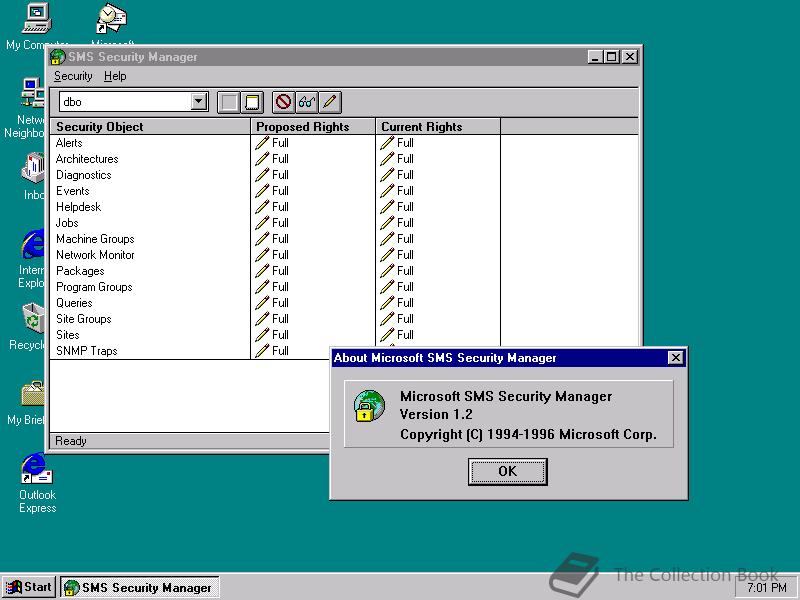Click the SMS Security Manager taskbar button
800x600 pixels.
tap(140, 587)
